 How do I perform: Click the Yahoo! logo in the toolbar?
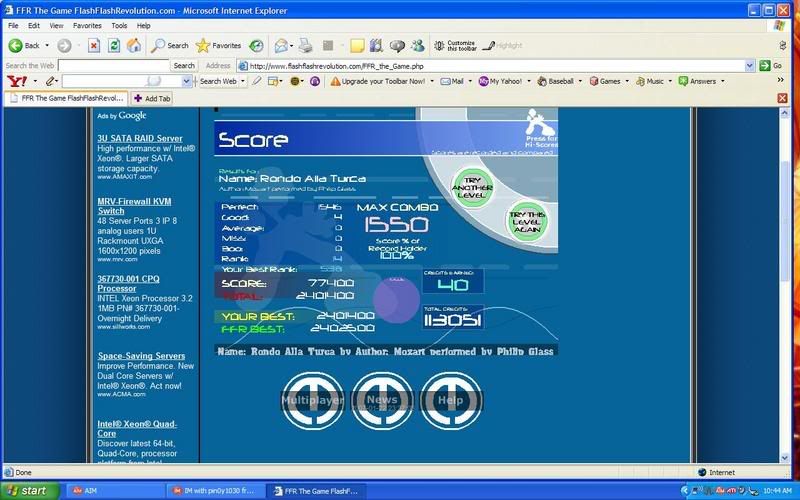(x=18, y=81)
